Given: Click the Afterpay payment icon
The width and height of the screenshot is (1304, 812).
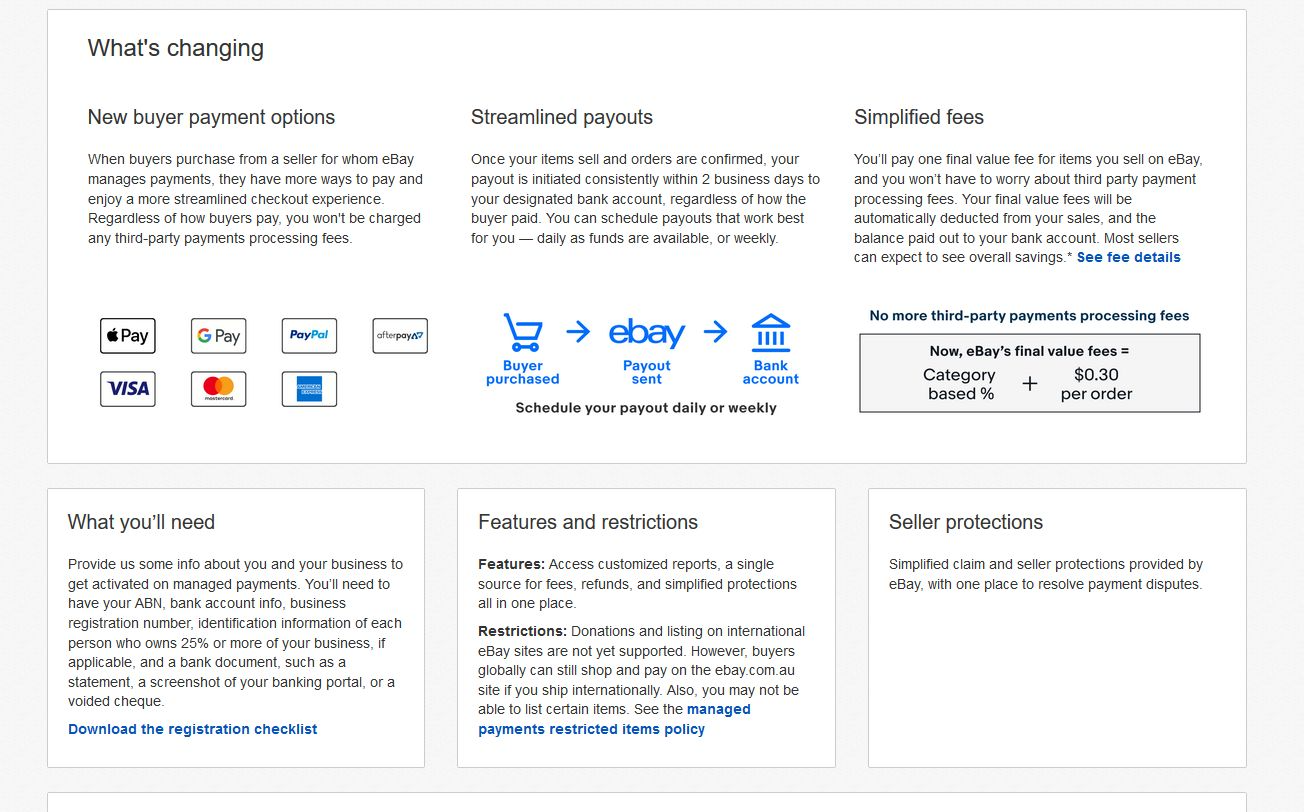Looking at the screenshot, I should click(x=400, y=336).
